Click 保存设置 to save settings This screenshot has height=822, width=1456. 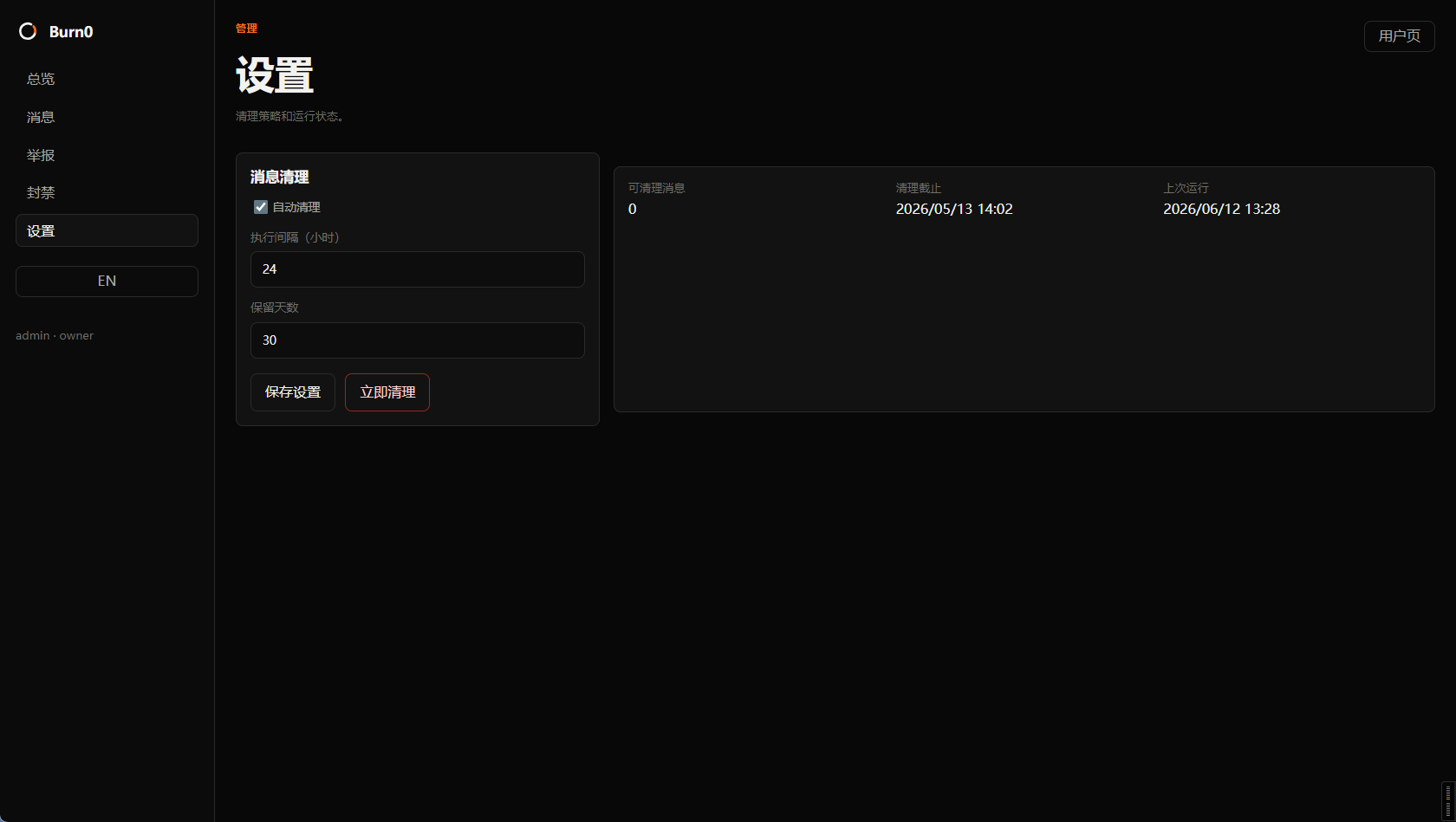293,392
